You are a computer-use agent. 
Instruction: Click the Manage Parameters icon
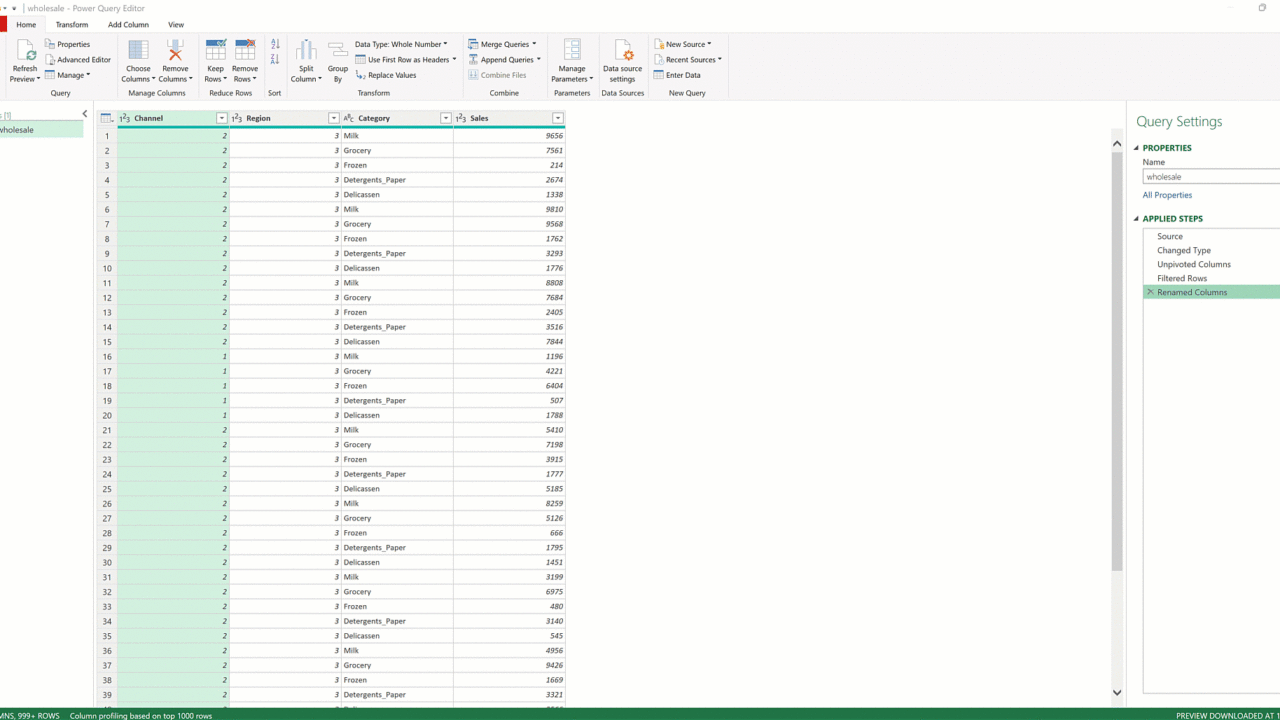(572, 52)
